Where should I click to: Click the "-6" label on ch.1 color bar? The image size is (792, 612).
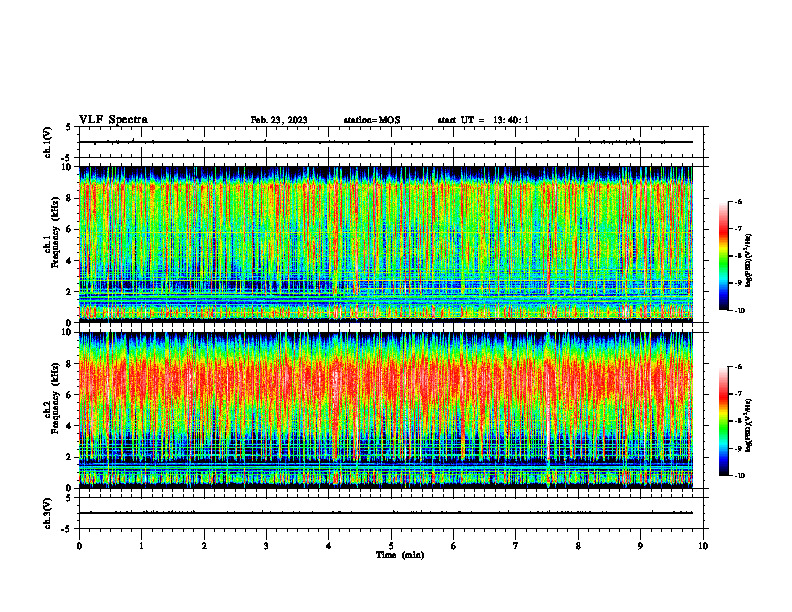(738, 201)
